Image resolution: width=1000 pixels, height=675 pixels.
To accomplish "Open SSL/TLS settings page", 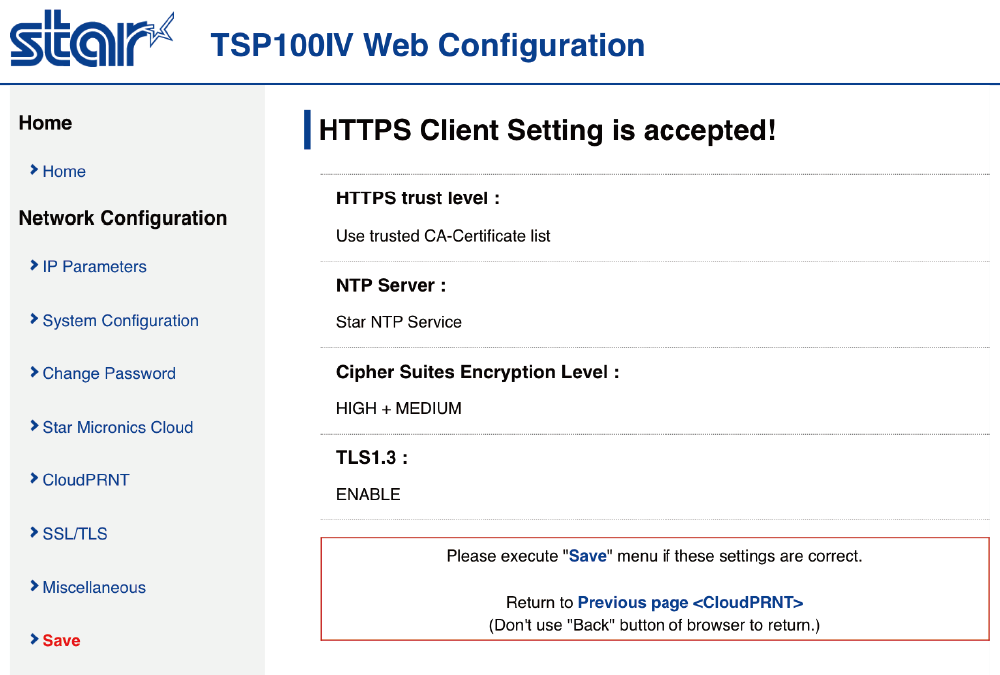I will click(75, 534).
